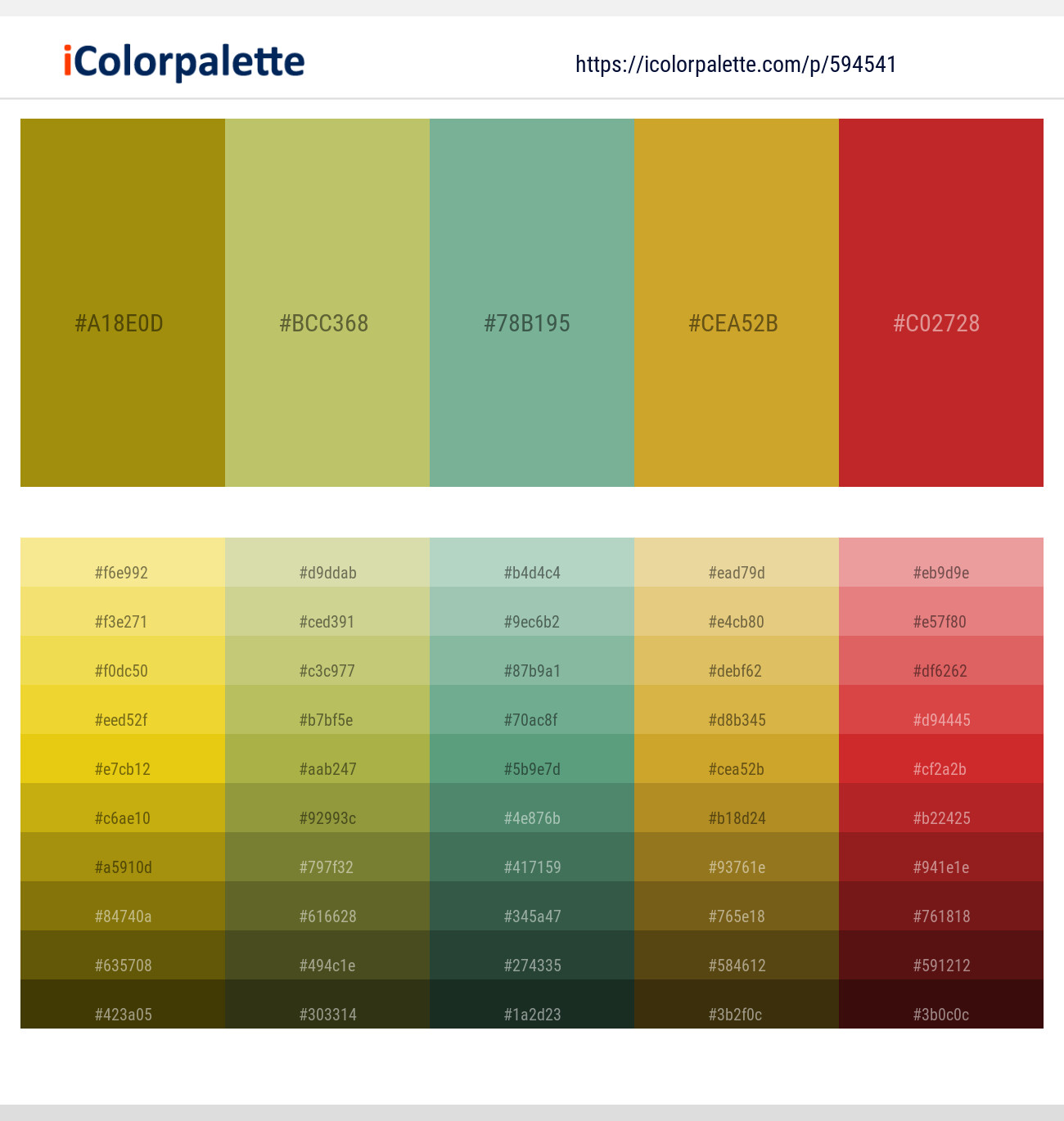1064x1121 pixels.
Task: Choose the large #CEA52B gold swatch
Action: (x=737, y=303)
